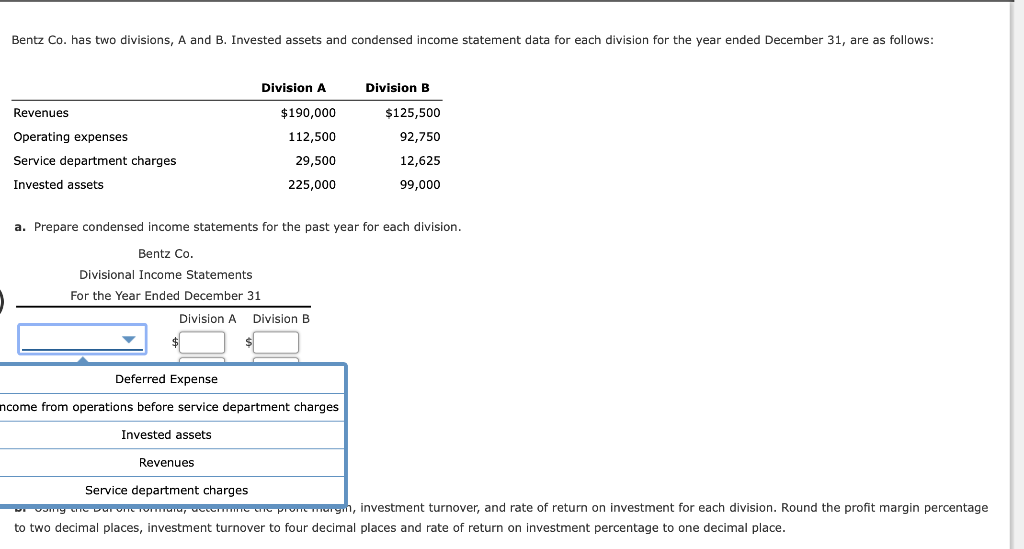Click Division A income statement column header

click(x=208, y=319)
